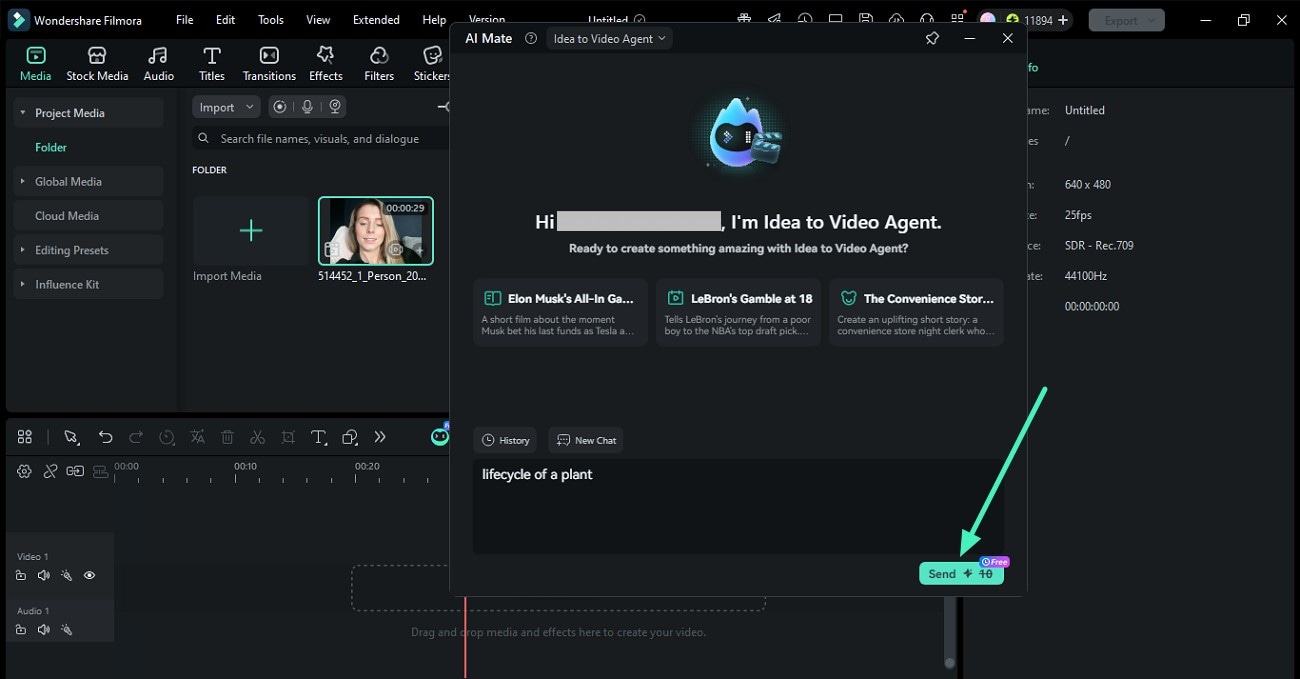This screenshot has width=1300, height=679.
Task: Click the speed icon in timeline toolbar
Action: pos(167,437)
